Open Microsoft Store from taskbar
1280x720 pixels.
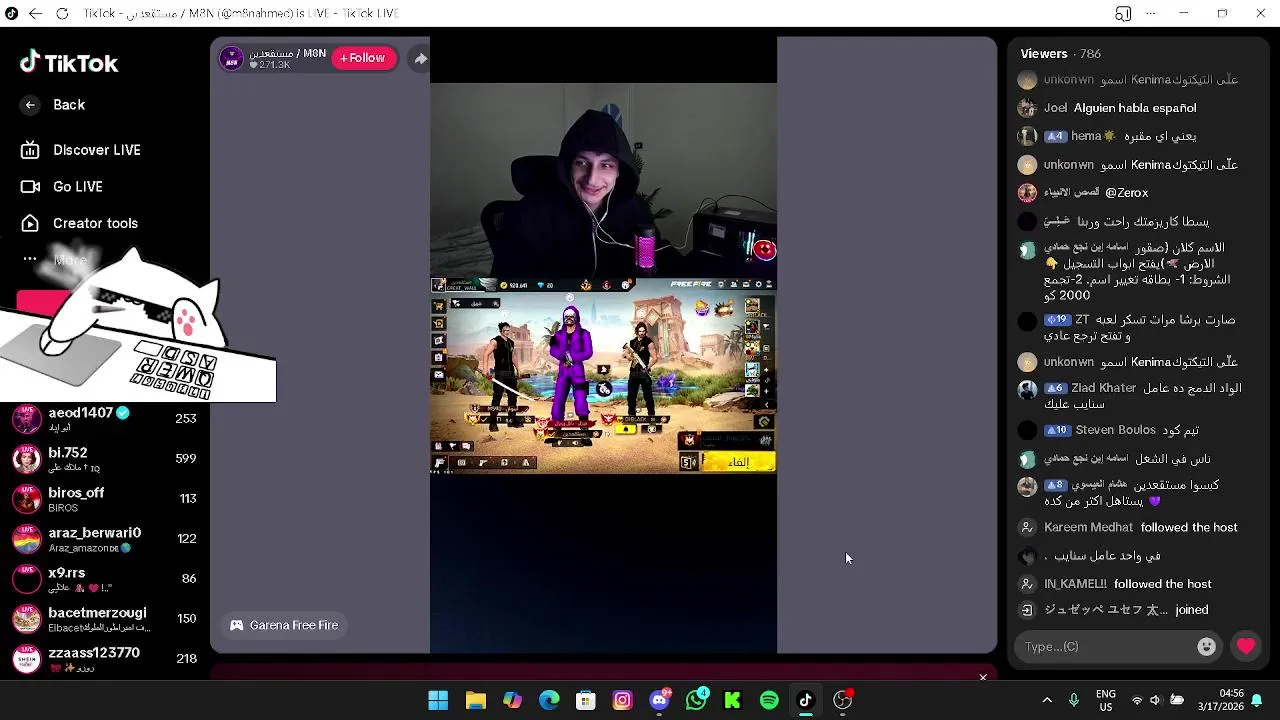pyautogui.click(x=586, y=700)
